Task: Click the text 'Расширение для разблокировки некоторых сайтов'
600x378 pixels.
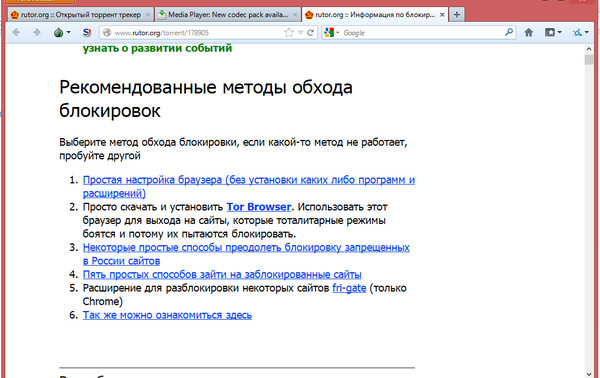Action: [206, 288]
